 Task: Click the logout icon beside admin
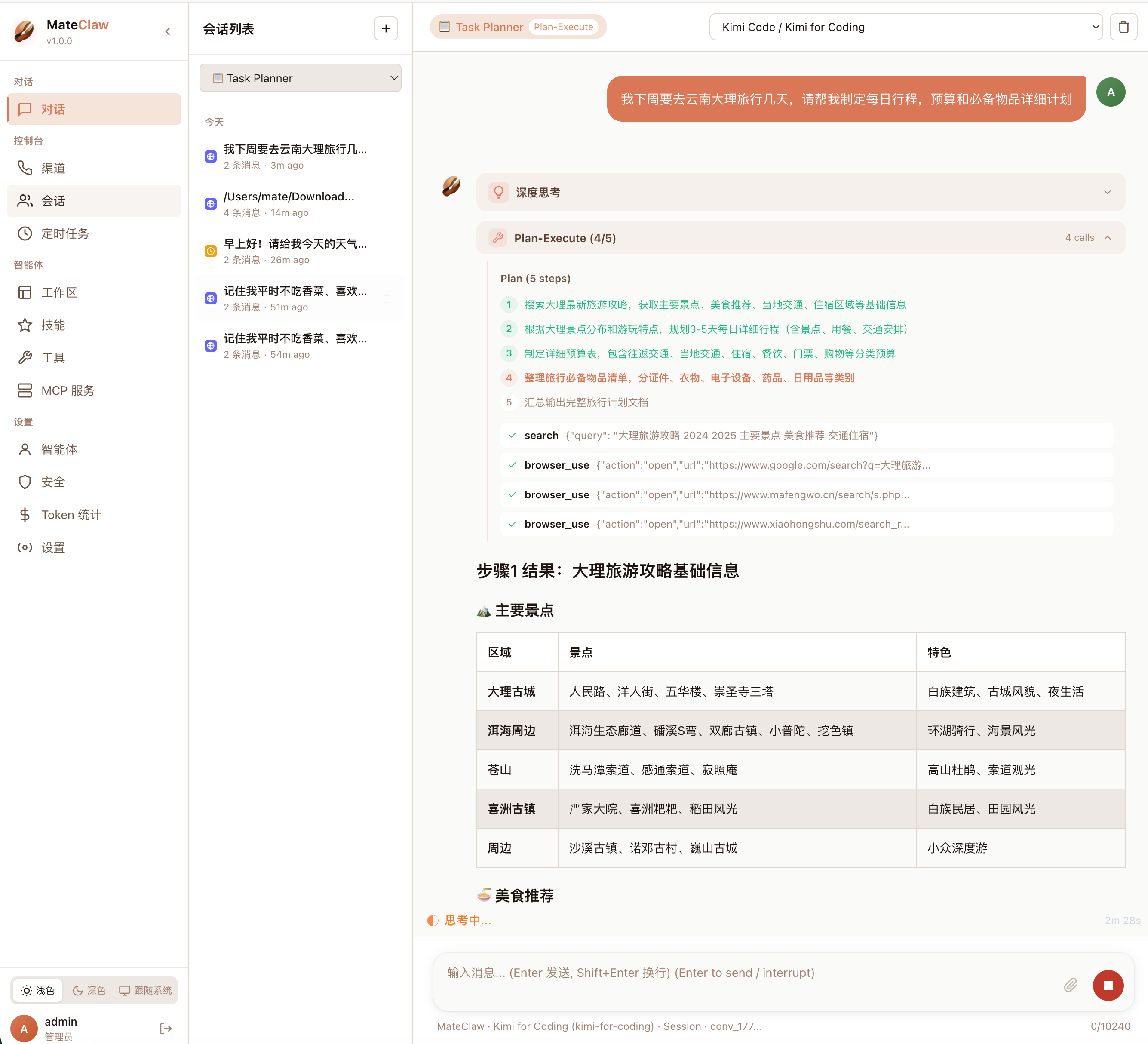[x=166, y=1028]
